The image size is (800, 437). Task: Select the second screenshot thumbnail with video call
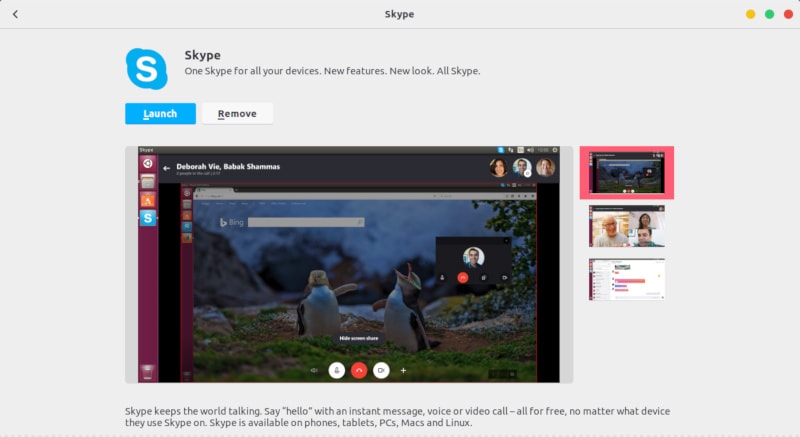(627, 226)
